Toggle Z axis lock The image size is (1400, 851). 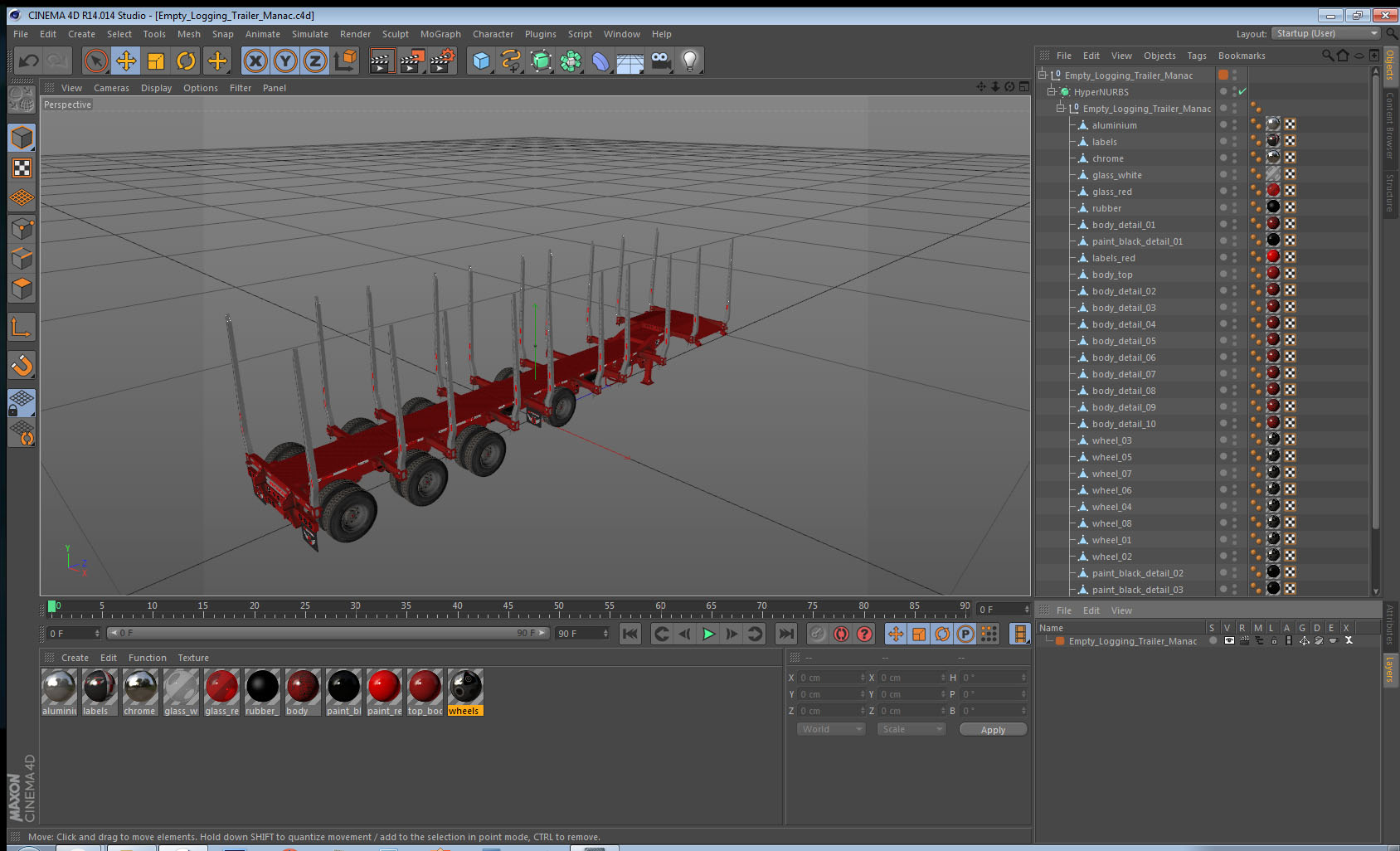pyautogui.click(x=315, y=61)
